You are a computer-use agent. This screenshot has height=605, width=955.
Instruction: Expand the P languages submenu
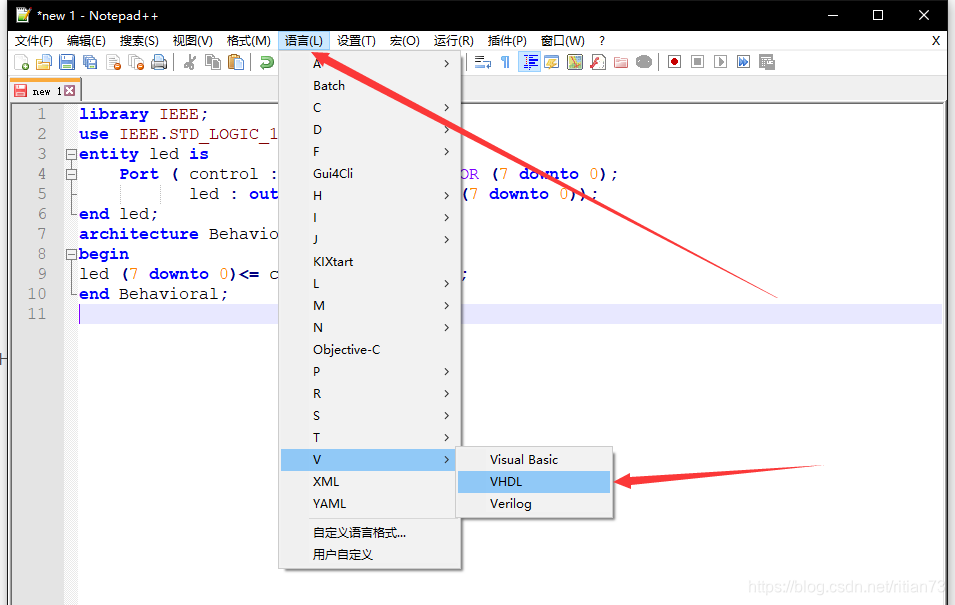pos(370,372)
